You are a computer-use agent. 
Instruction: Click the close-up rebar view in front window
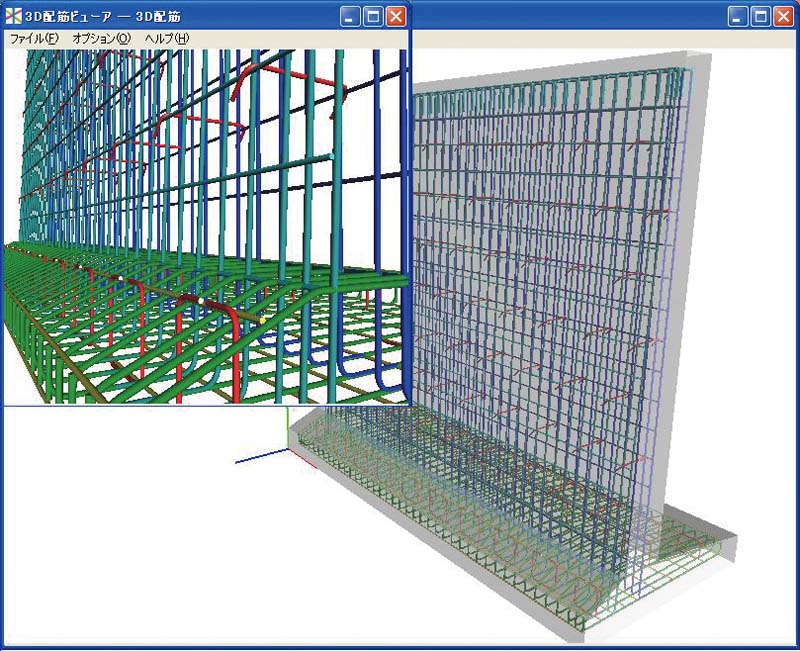[207, 227]
